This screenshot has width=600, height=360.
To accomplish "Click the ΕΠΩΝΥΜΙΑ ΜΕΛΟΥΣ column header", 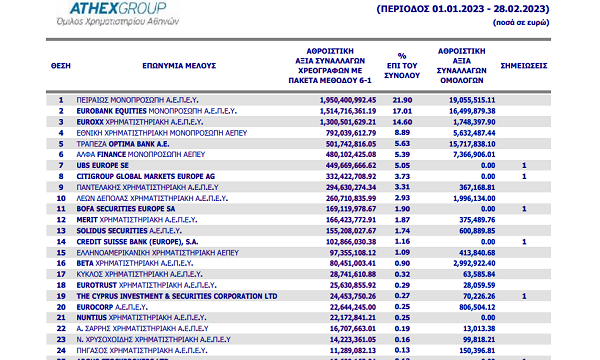I will (179, 66).
